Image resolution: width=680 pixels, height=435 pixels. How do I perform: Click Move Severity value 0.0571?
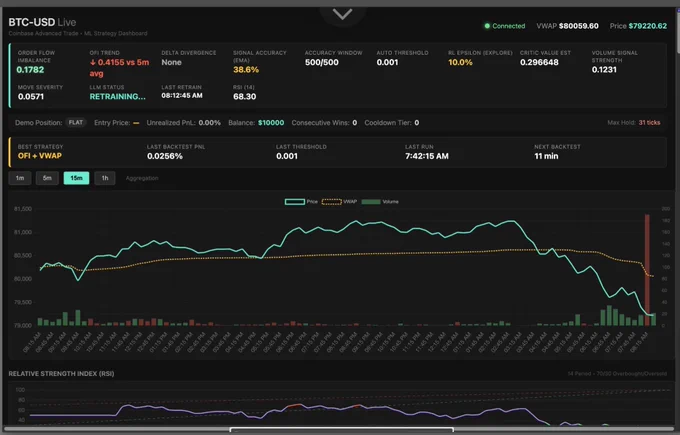click(x=31, y=97)
